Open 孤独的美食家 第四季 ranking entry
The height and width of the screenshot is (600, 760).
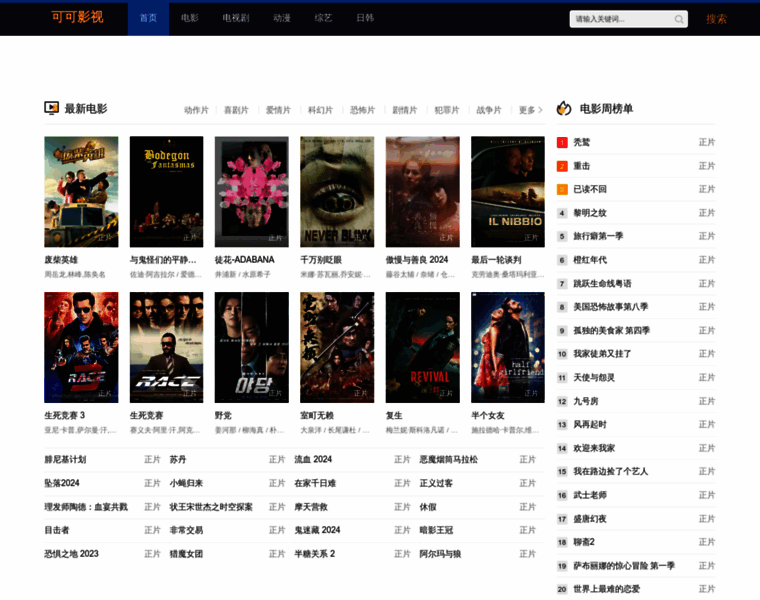[612, 331]
